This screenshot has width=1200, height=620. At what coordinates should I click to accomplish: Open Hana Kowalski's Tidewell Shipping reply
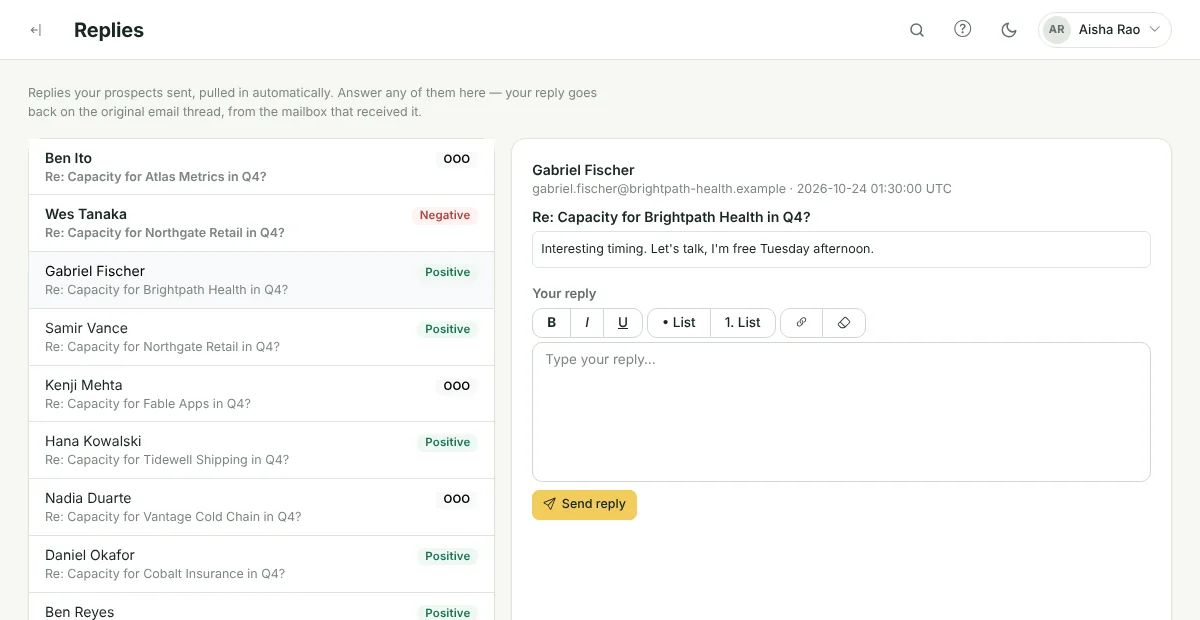pyautogui.click(x=261, y=450)
